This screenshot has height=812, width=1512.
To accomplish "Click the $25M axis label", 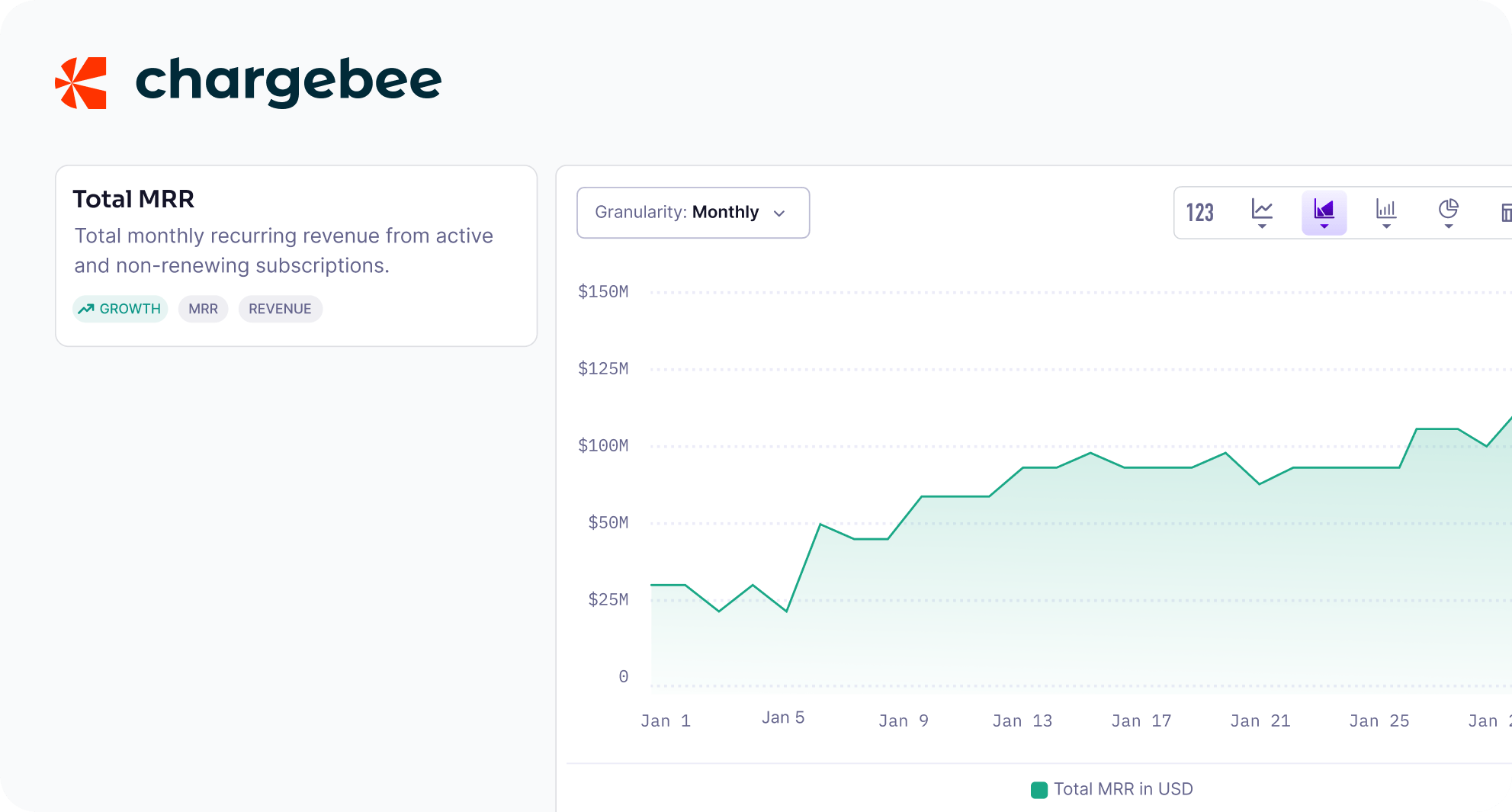I will click(608, 599).
